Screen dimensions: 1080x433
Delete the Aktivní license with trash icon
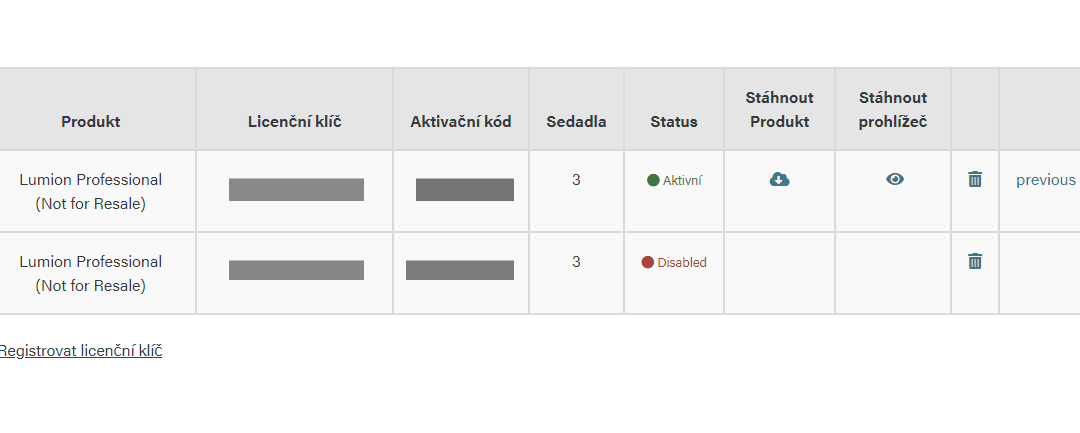coord(975,180)
